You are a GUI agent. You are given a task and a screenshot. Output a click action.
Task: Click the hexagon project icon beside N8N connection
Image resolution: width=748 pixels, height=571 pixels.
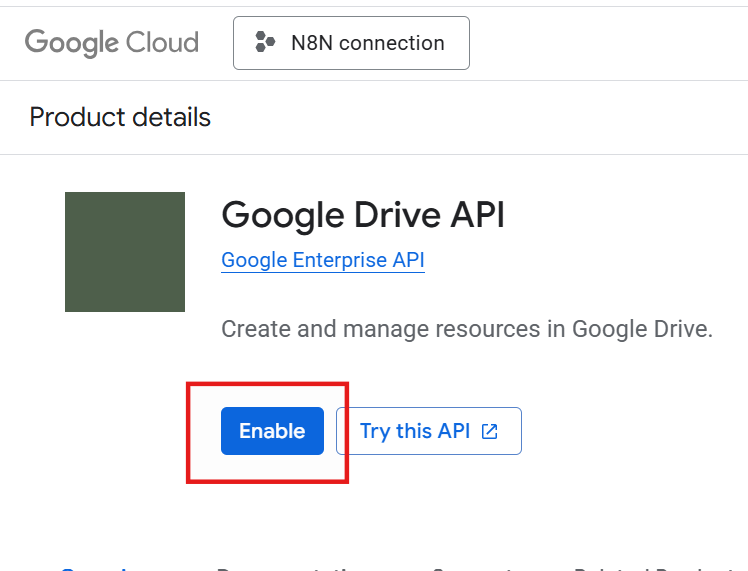[x=265, y=43]
